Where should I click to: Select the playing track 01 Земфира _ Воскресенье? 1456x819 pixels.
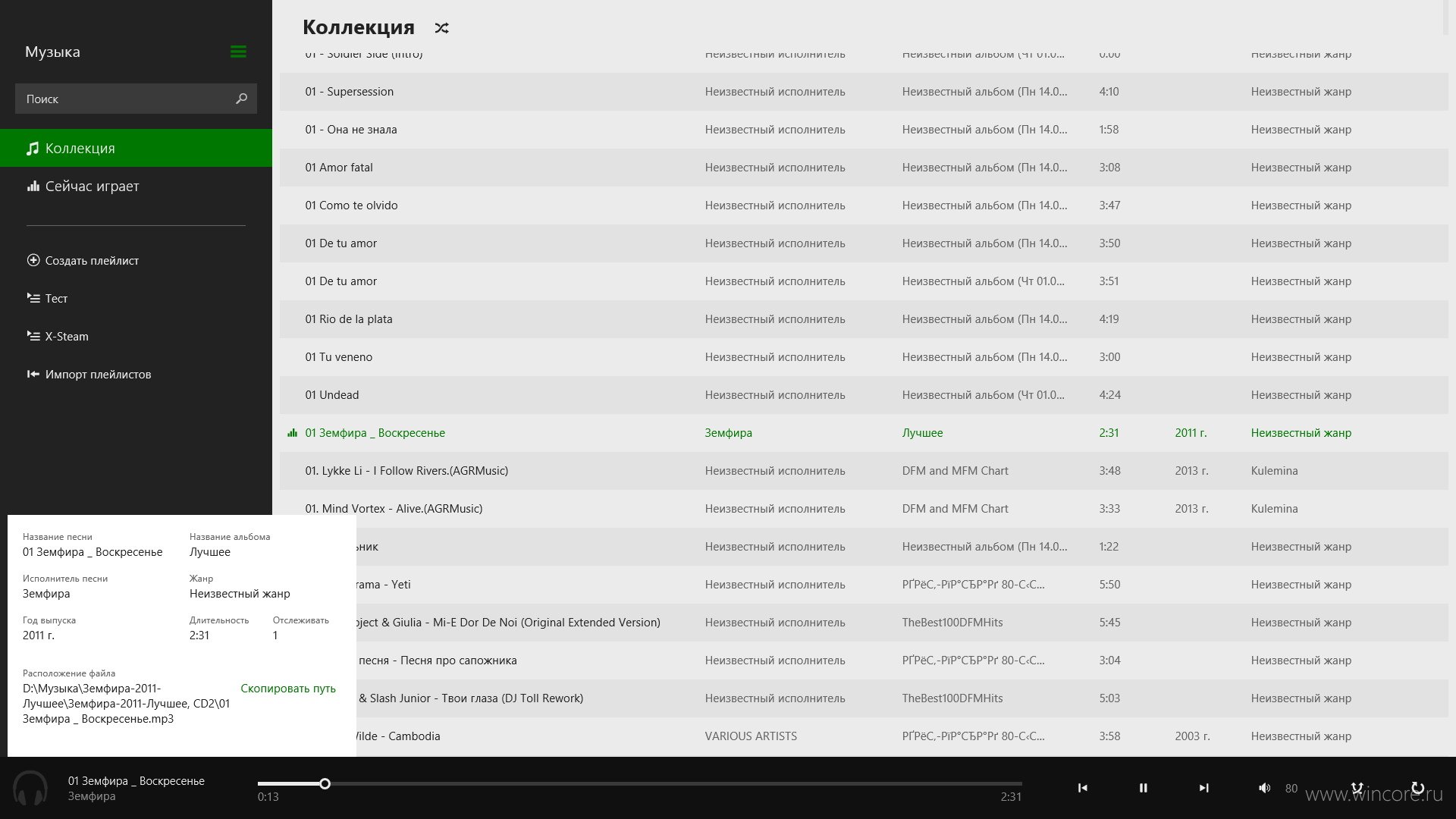864,433
